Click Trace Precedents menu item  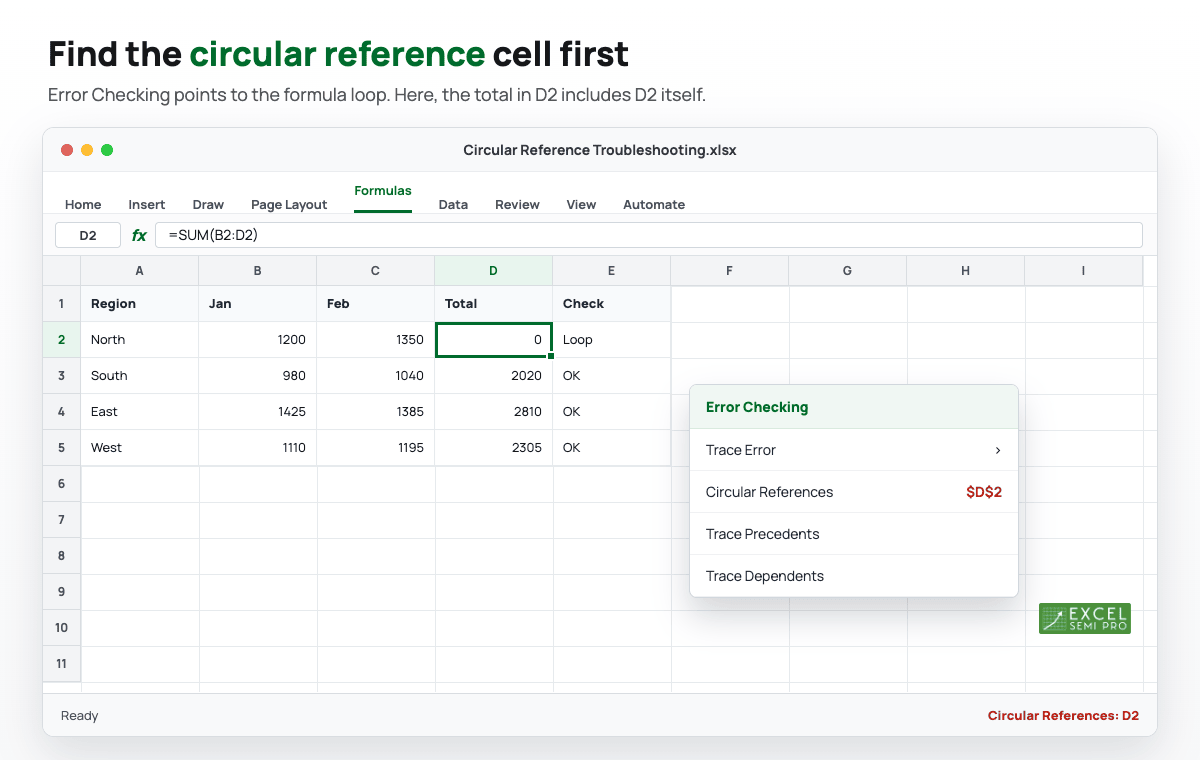point(854,534)
